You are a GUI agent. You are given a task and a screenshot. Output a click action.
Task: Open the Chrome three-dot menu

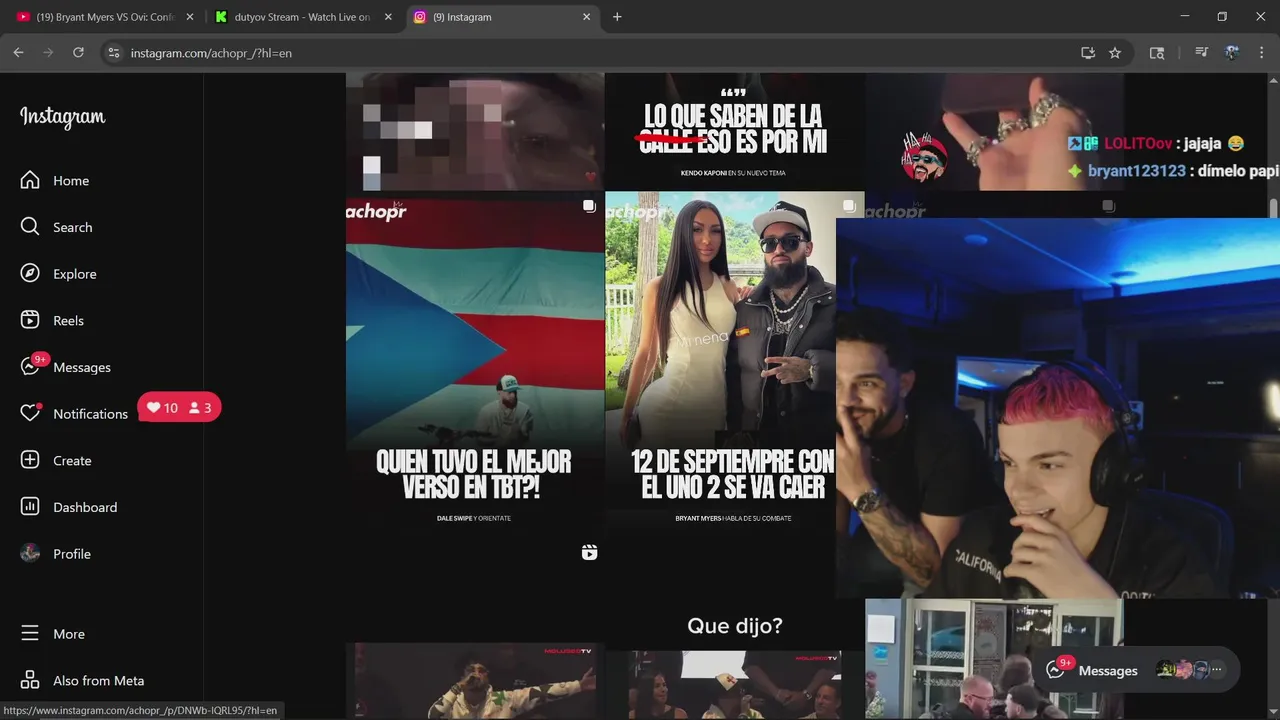(x=1262, y=53)
